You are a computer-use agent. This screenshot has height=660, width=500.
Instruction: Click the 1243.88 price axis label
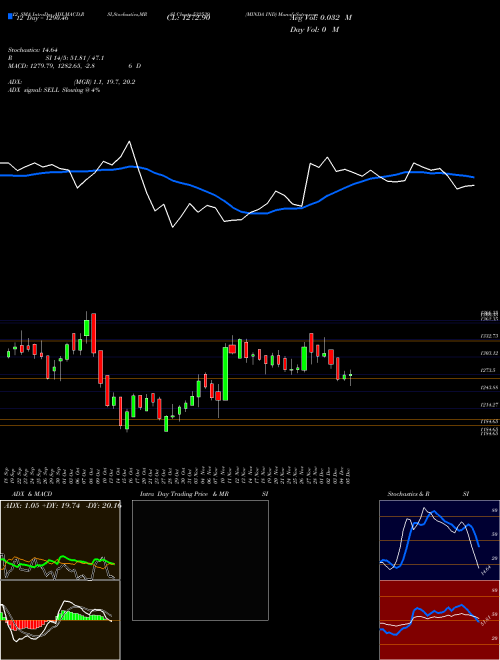(x=489, y=388)
